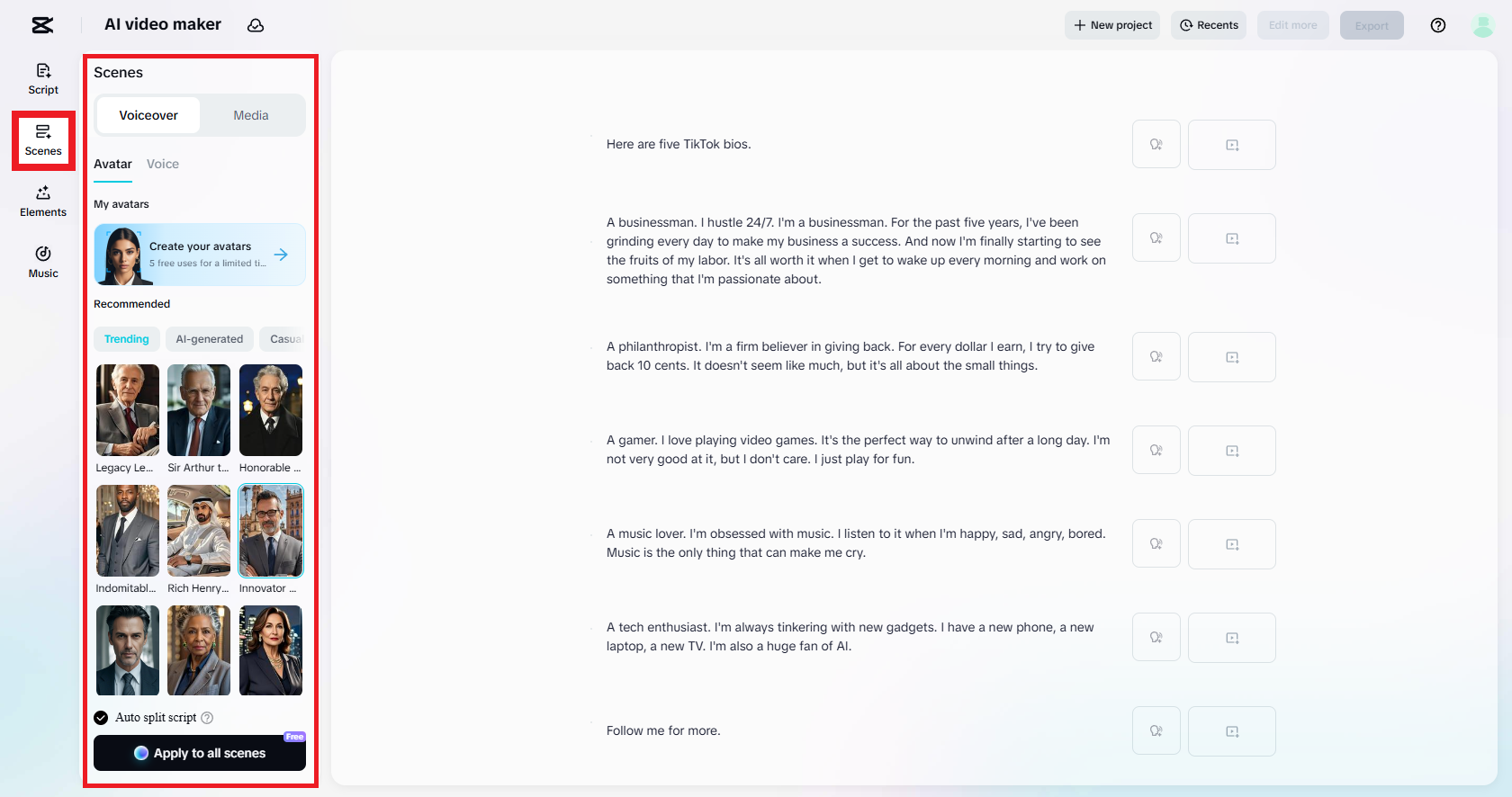Toggle the Auto split script checkbox
This screenshot has height=797, width=1512.
click(x=101, y=718)
